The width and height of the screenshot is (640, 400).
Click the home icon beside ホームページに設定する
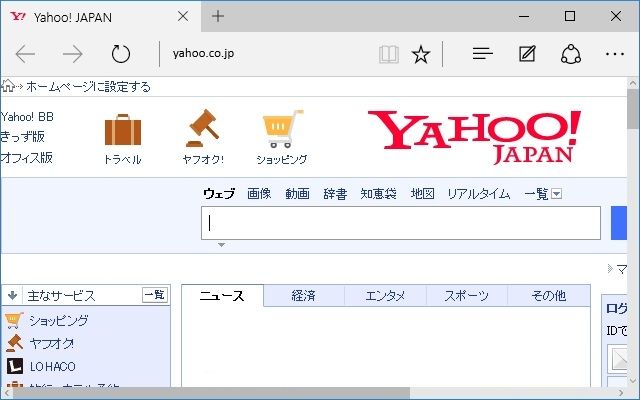point(8,86)
